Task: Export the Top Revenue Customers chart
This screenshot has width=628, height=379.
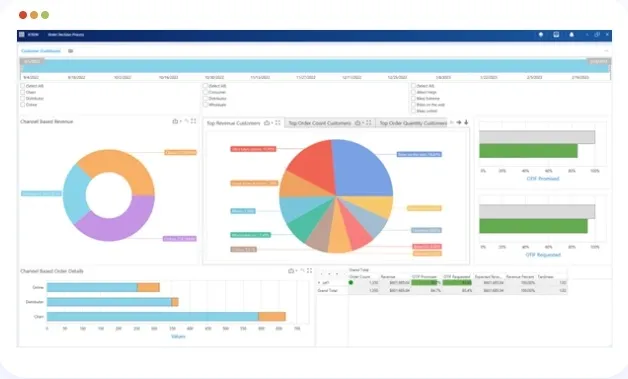Action: click(267, 123)
